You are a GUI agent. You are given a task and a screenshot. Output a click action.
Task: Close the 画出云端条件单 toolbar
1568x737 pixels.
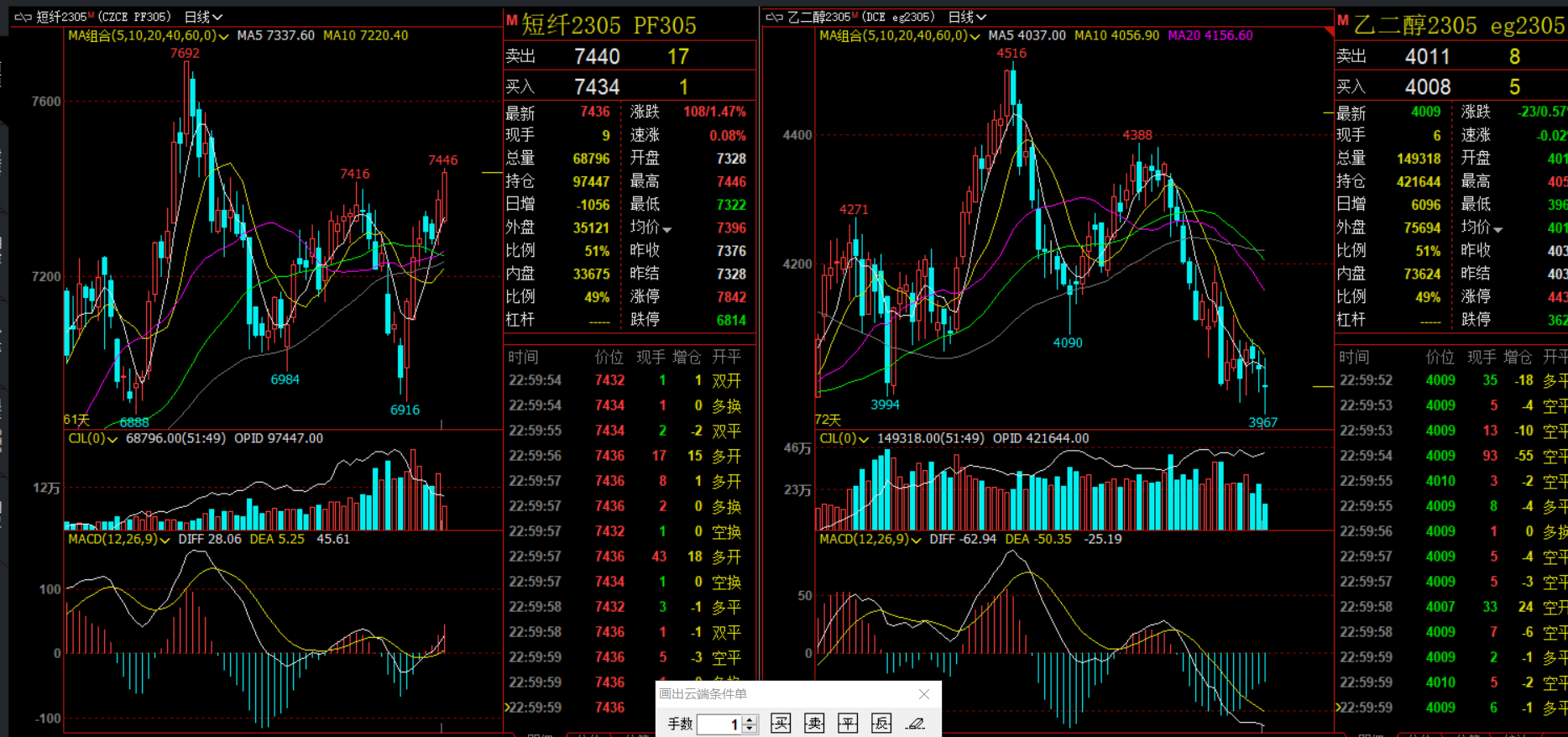pos(924,694)
